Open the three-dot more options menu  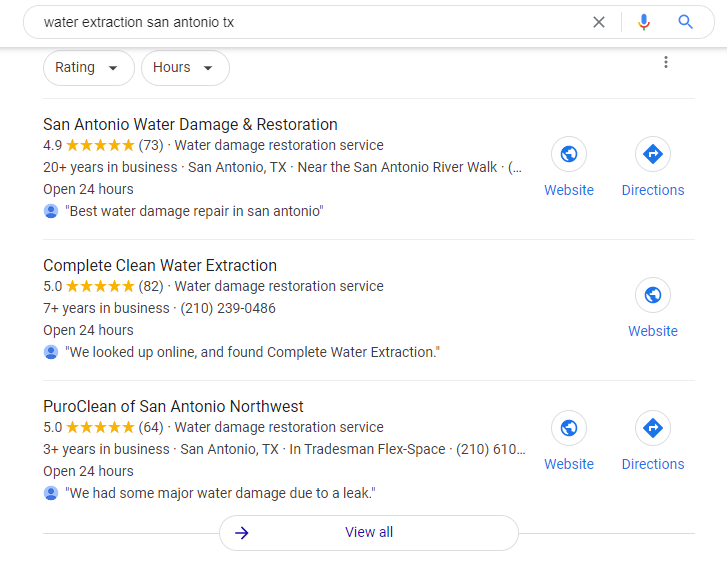click(x=666, y=62)
